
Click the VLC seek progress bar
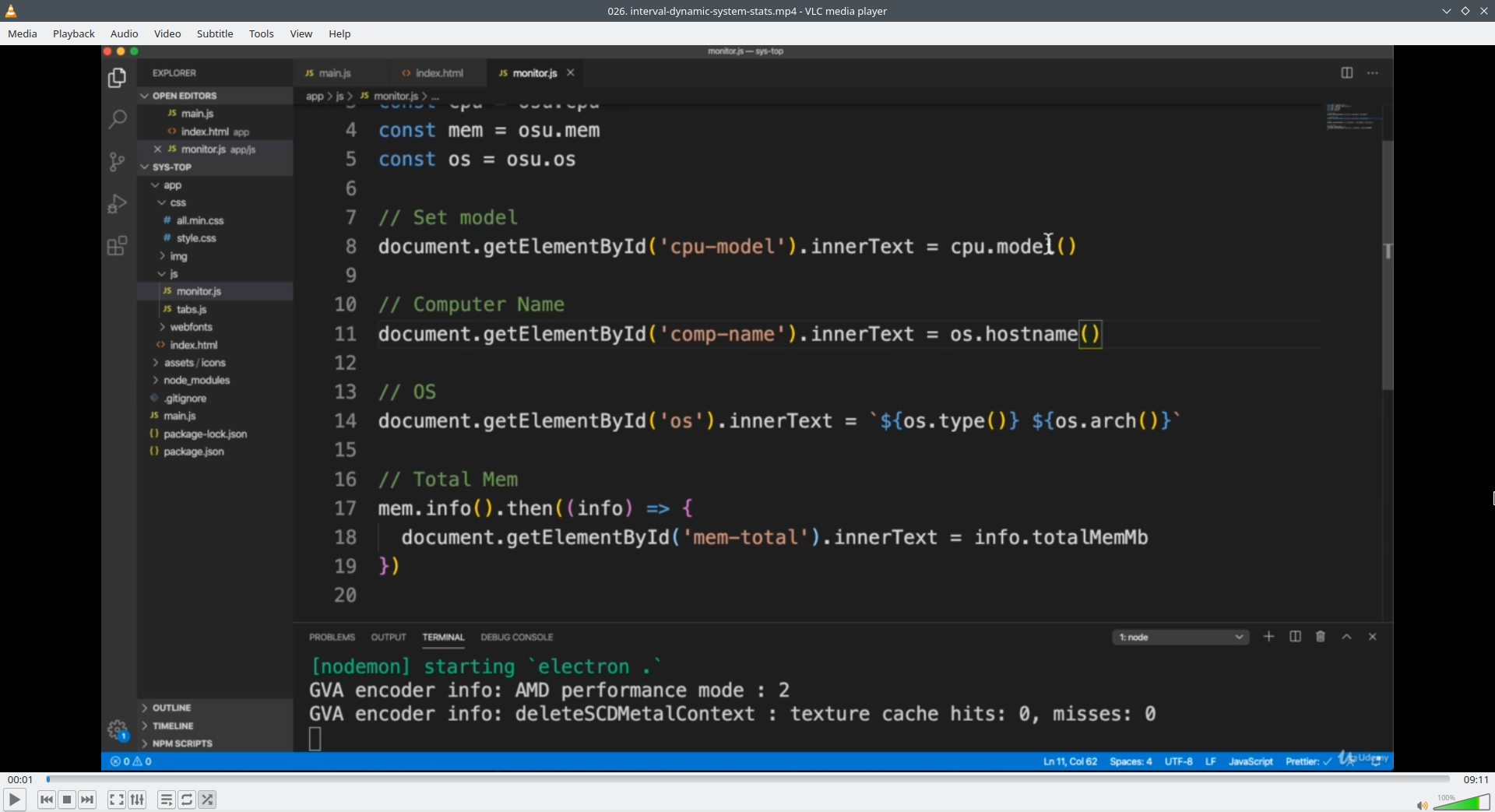coord(747,779)
